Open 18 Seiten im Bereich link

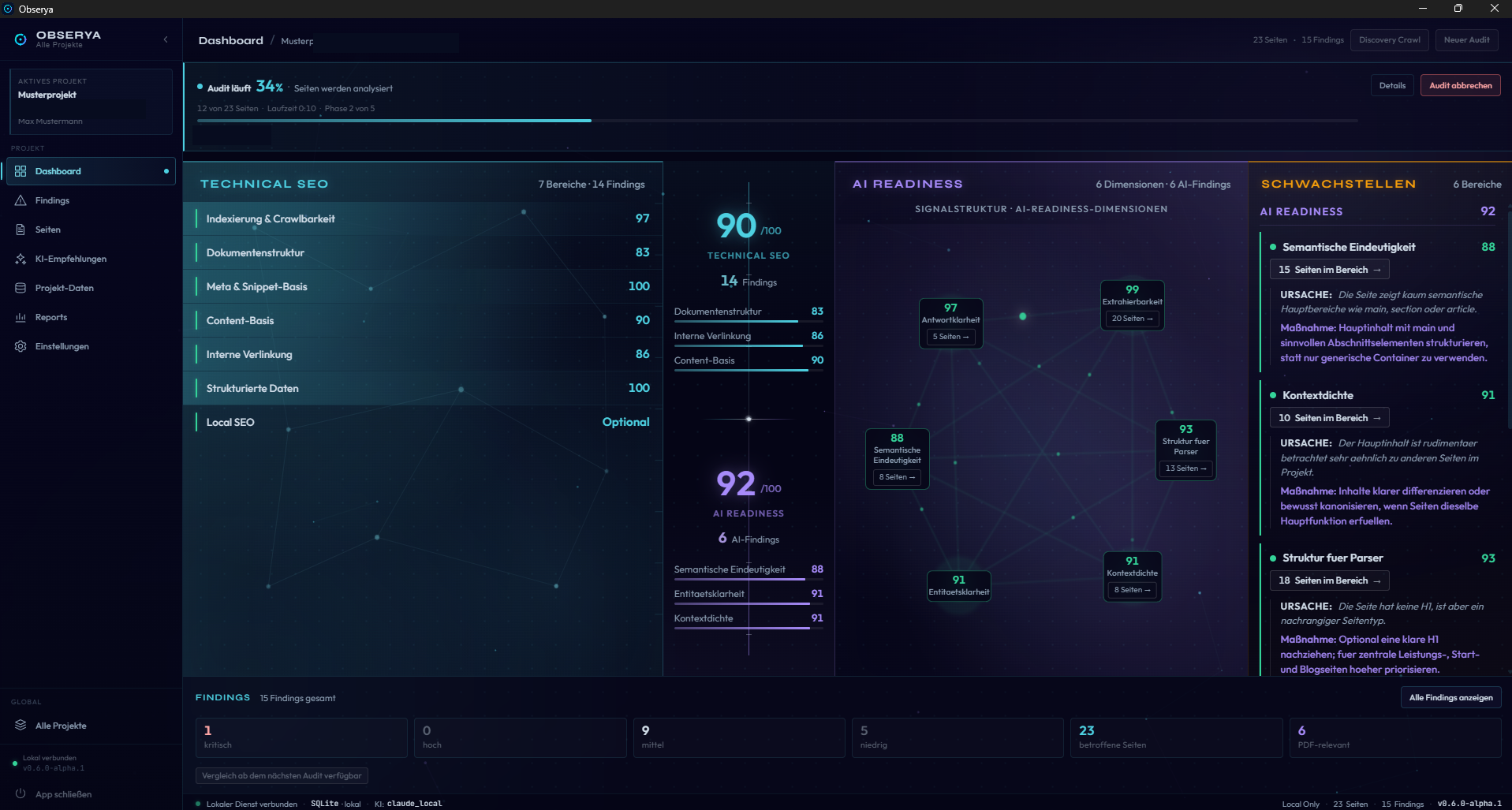coord(1329,580)
